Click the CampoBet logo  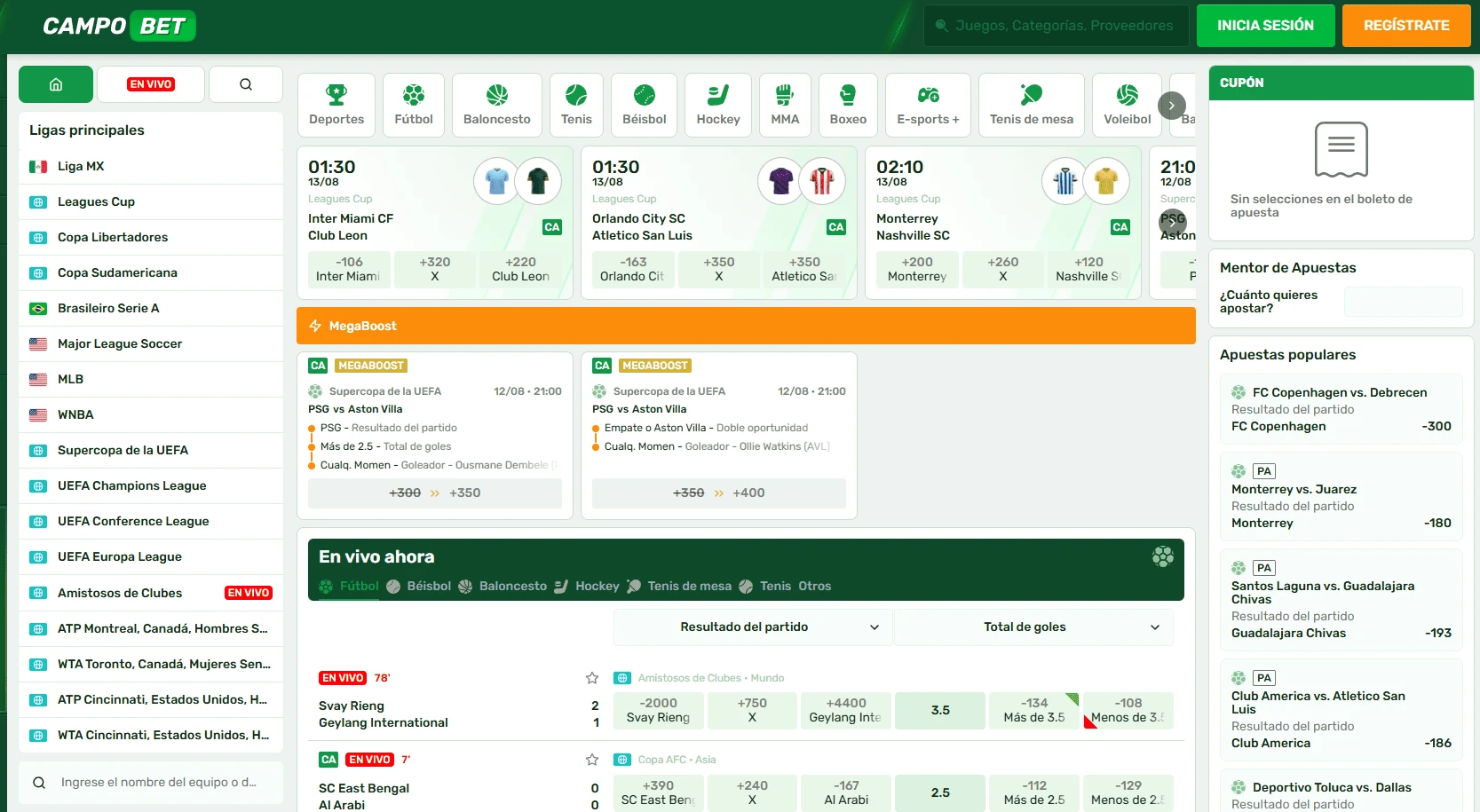point(119,26)
